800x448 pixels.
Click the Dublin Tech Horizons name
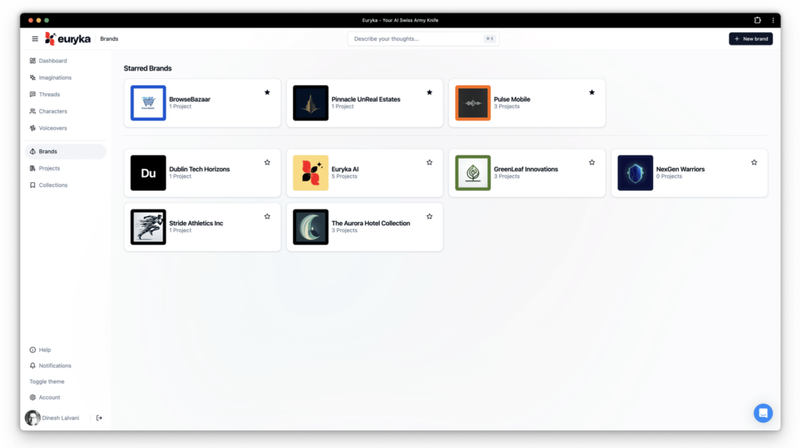(199, 169)
